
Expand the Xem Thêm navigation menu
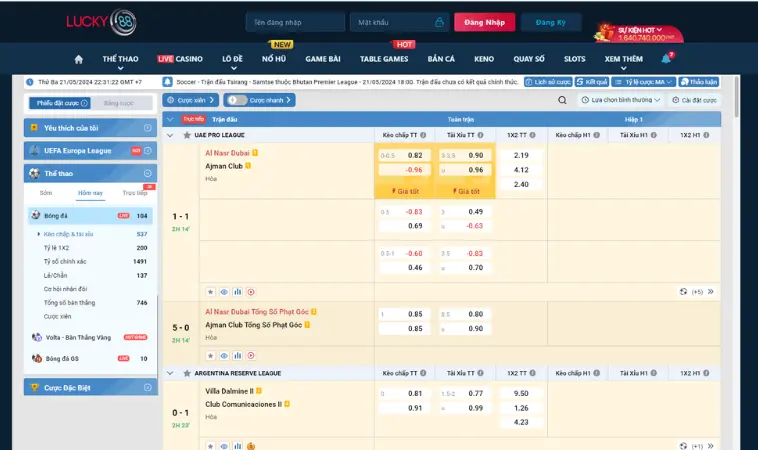click(624, 60)
